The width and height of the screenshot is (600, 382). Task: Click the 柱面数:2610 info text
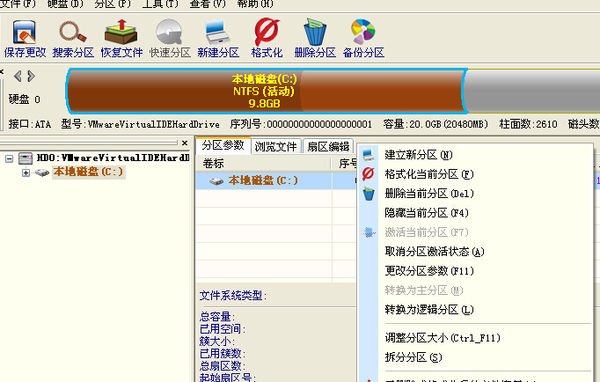click(x=528, y=124)
